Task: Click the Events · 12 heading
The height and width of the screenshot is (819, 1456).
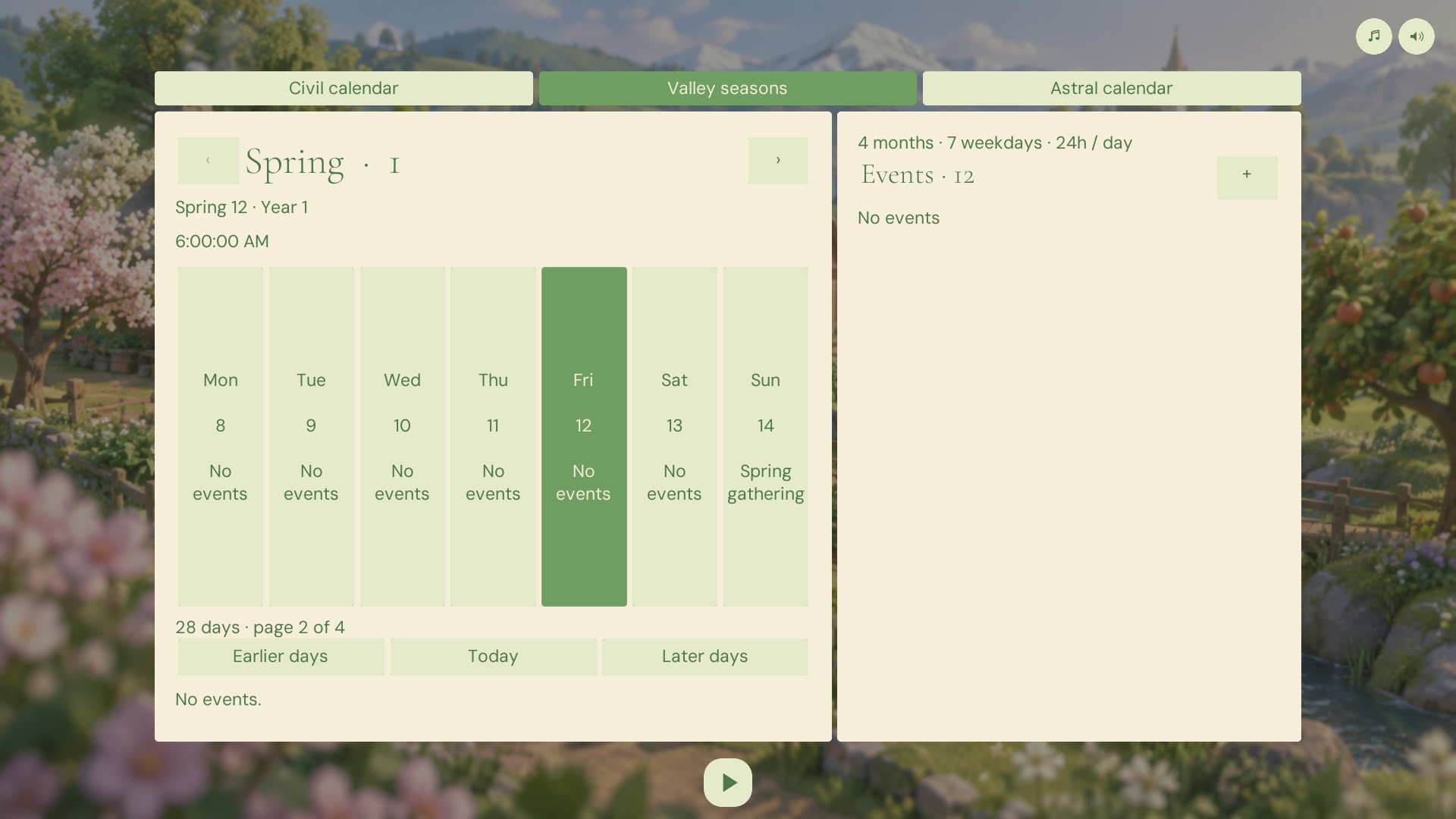Action: point(918,175)
